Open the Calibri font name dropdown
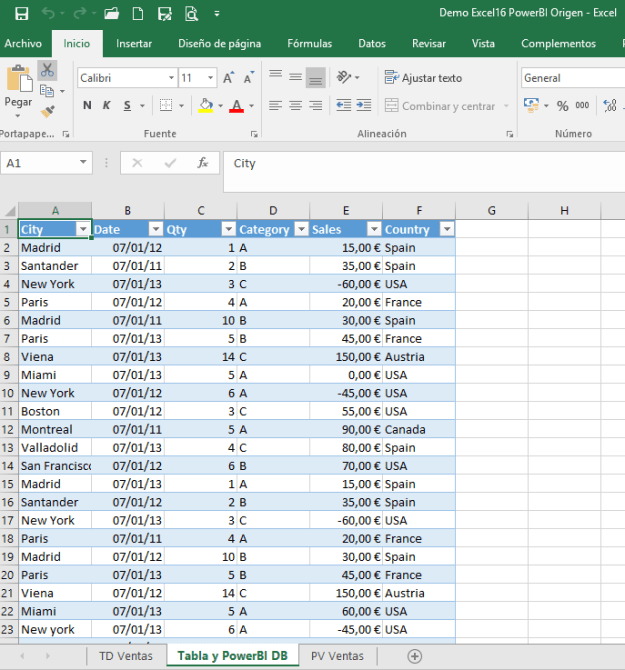 pyautogui.click(x=169, y=78)
